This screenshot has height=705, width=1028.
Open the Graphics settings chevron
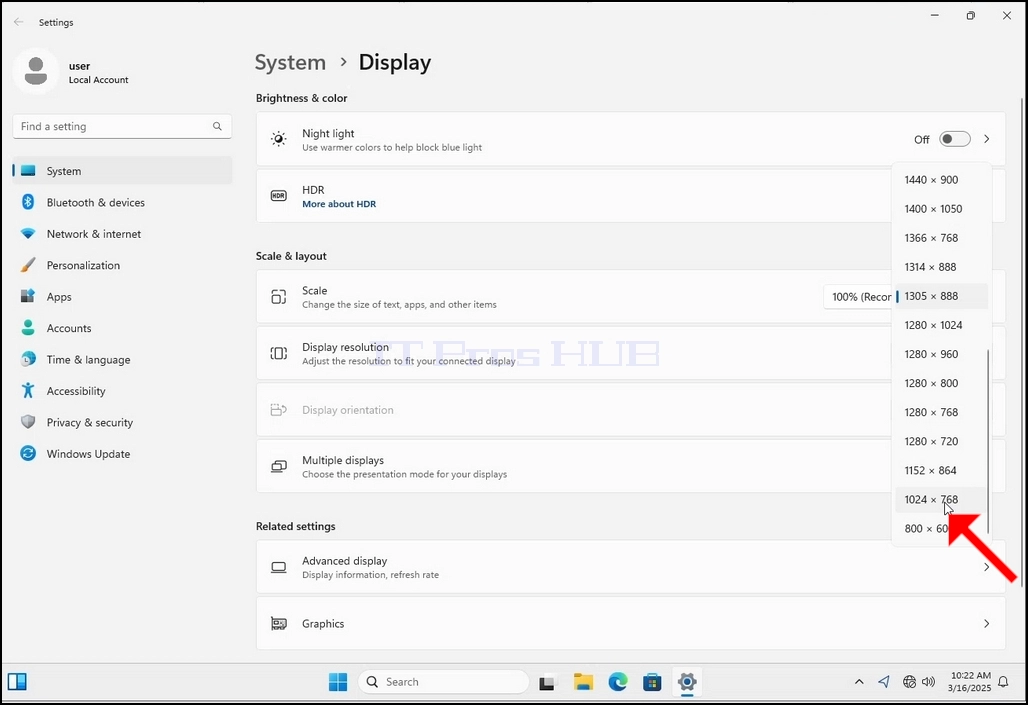coord(987,624)
